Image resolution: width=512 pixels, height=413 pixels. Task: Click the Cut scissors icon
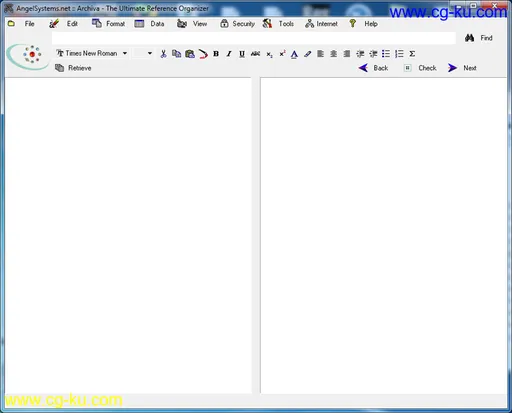click(163, 54)
